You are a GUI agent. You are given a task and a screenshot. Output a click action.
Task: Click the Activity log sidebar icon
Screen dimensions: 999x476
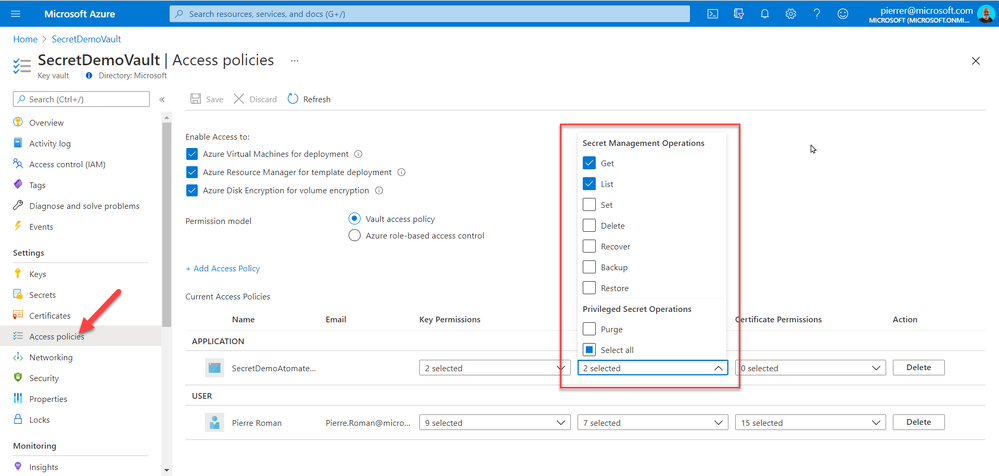(18, 143)
